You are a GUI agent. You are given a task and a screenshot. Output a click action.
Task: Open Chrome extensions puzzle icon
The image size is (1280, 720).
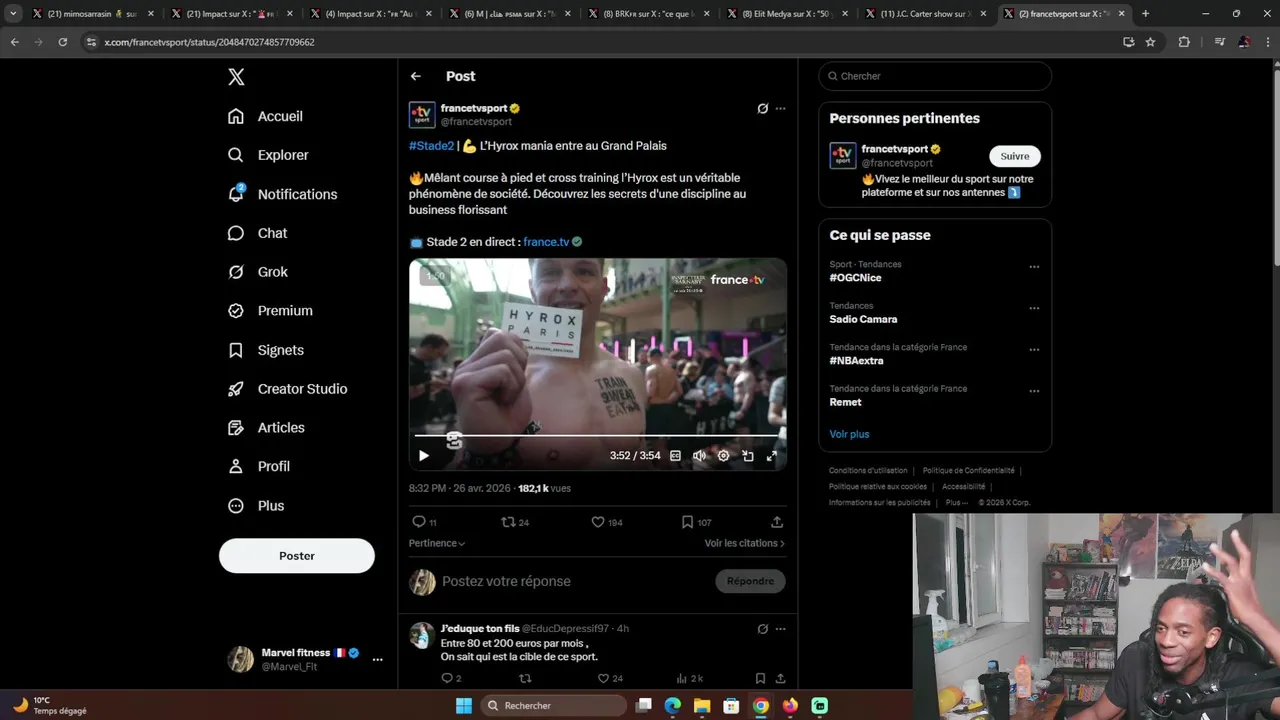[x=1184, y=42]
